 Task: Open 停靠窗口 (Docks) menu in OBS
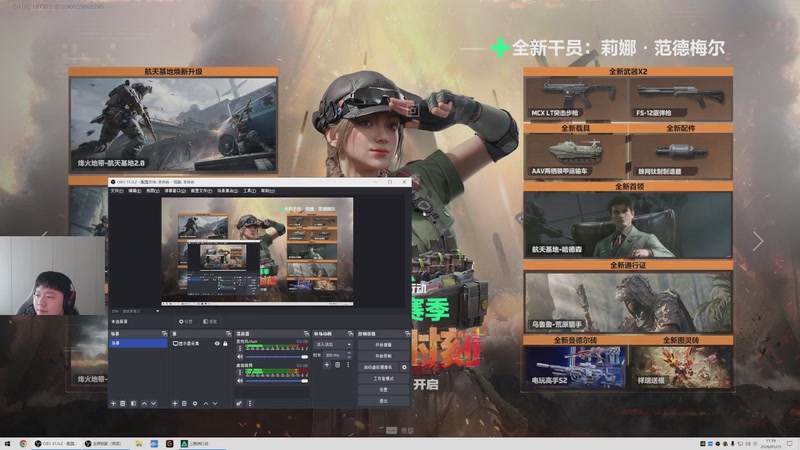[x=175, y=191]
